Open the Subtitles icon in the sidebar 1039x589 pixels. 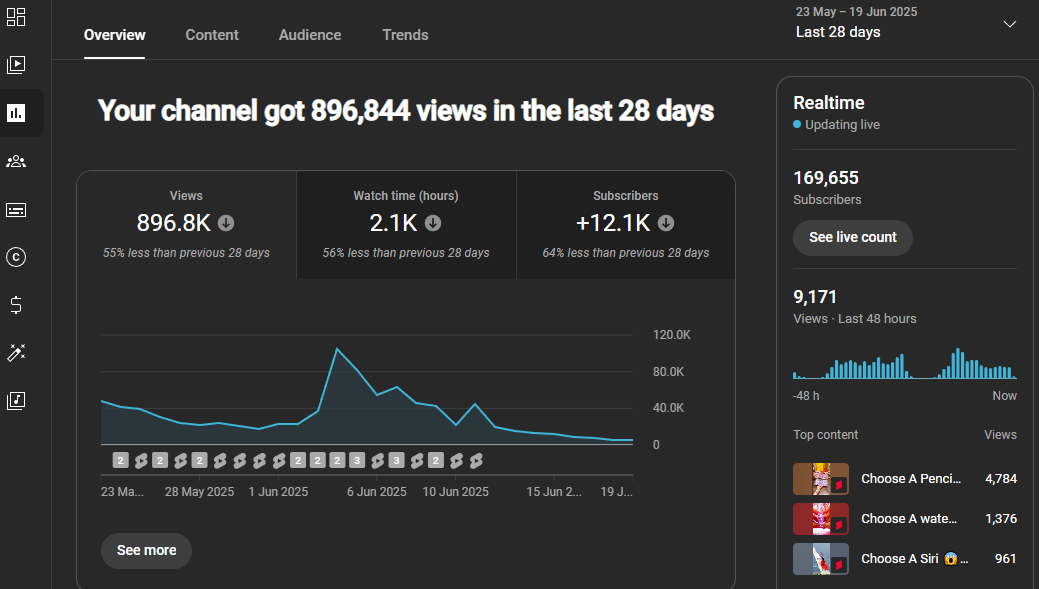[16, 210]
